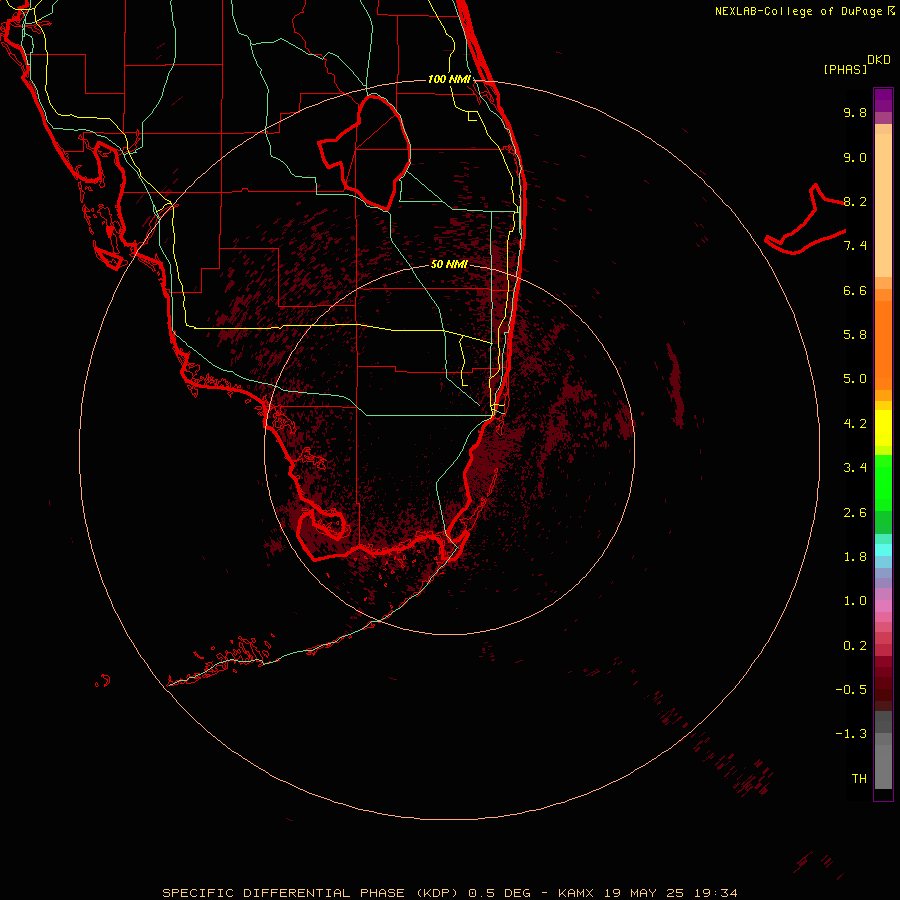900x900 pixels.
Task: Click the 9.0 value on the scale
Action: pos(855,157)
